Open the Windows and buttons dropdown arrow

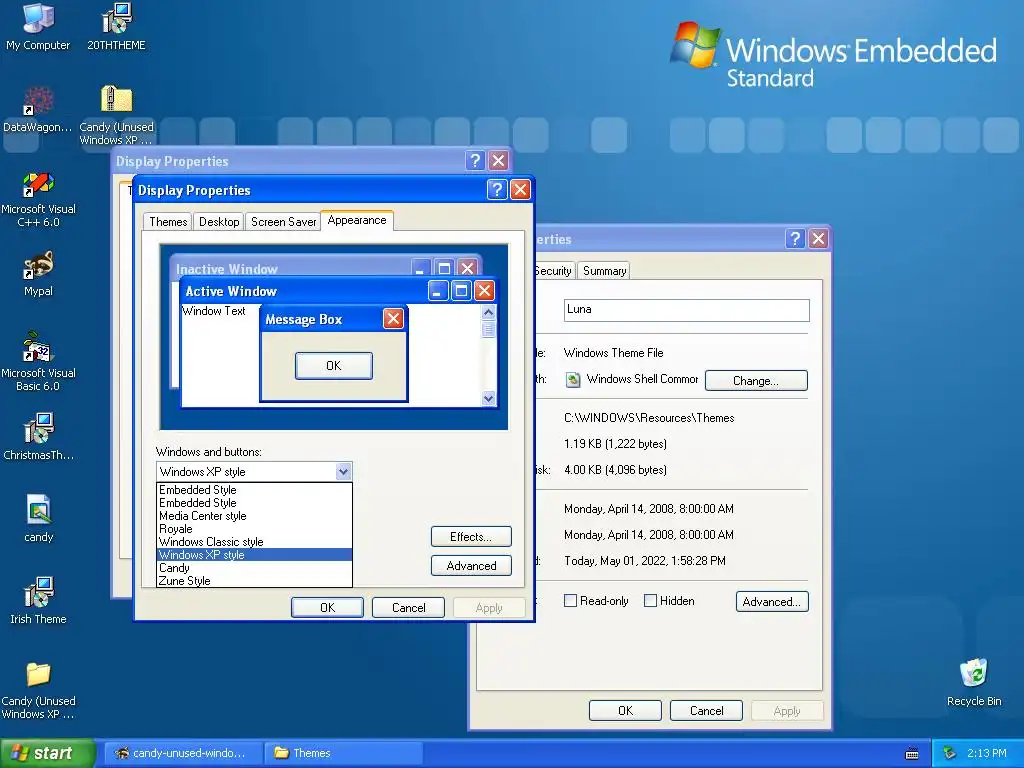(344, 472)
